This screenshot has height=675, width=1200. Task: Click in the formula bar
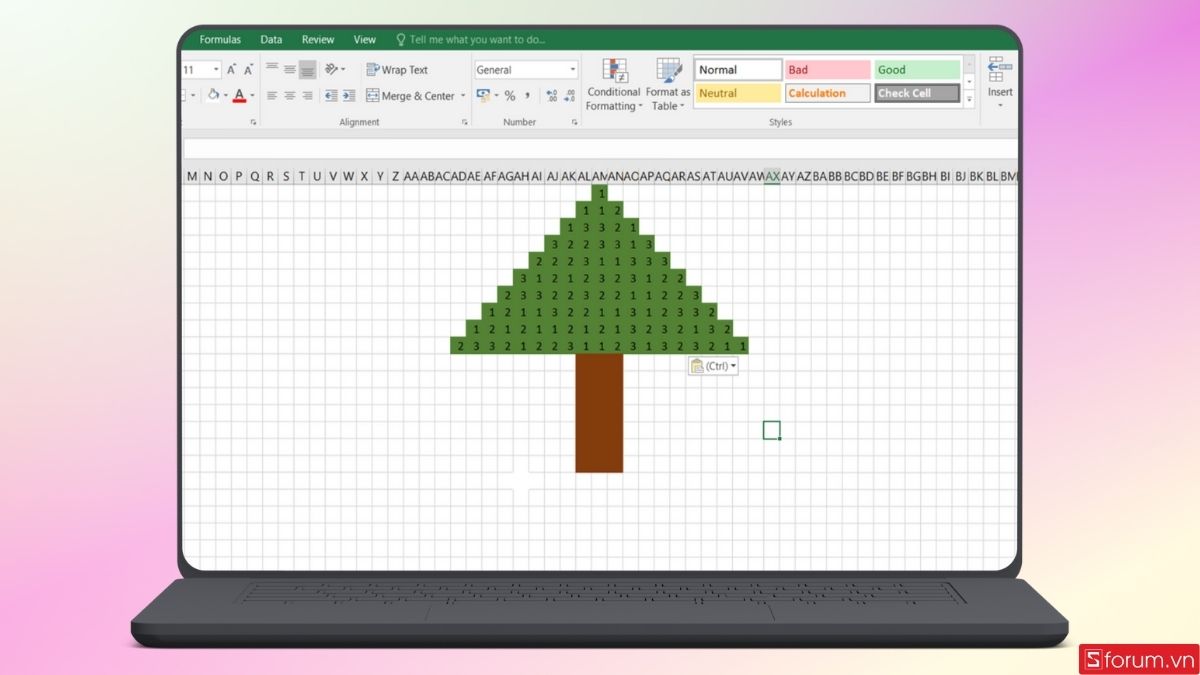(600, 149)
